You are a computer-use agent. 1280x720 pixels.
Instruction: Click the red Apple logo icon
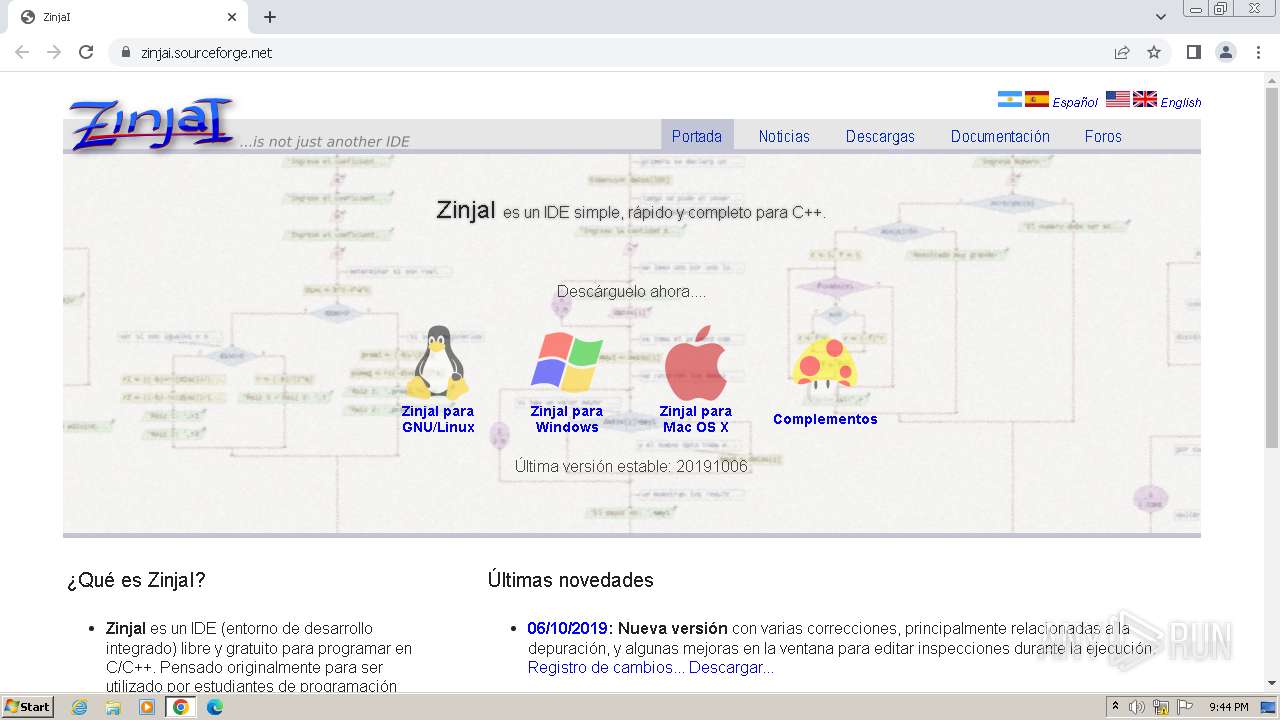(695, 363)
